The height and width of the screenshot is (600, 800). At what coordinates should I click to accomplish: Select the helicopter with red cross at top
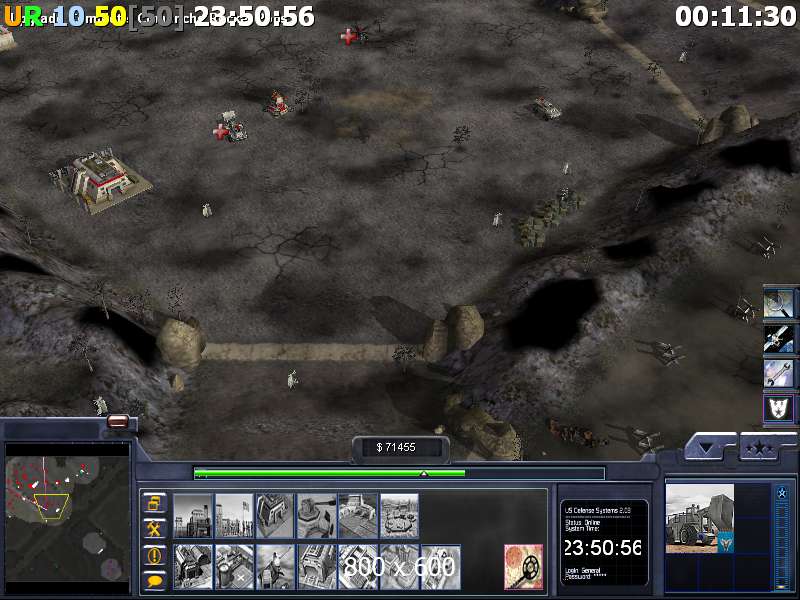(x=355, y=35)
